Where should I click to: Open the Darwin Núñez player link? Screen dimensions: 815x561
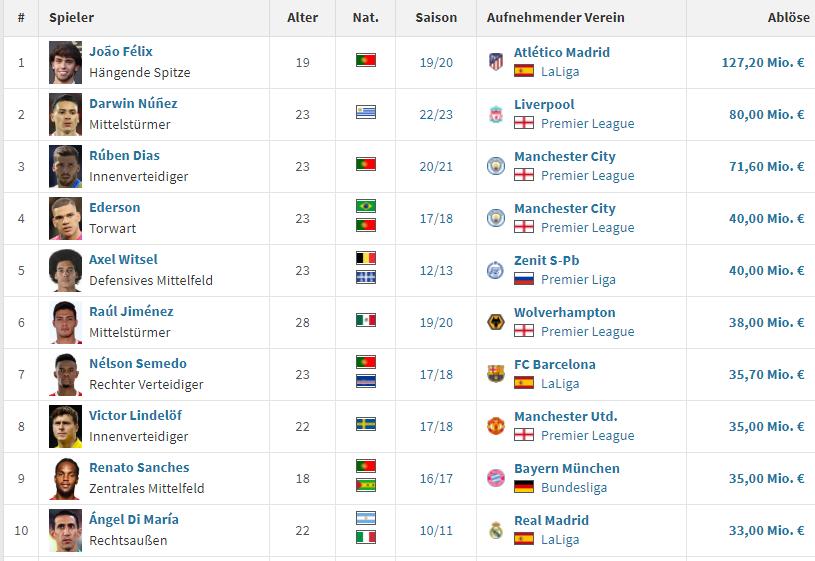click(x=133, y=103)
